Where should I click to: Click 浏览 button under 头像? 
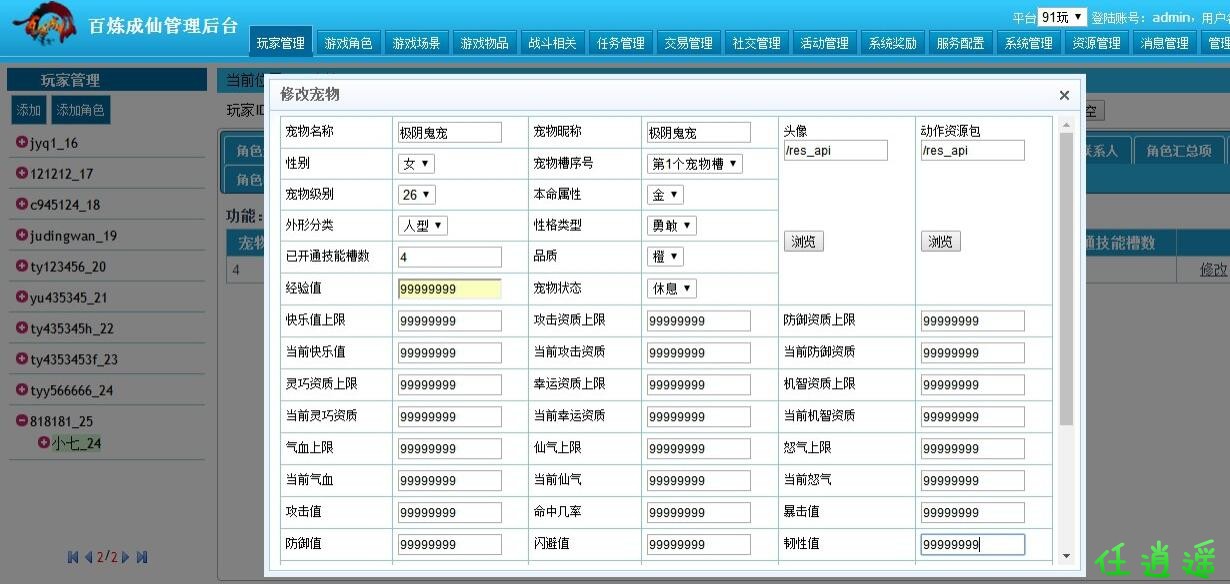tap(804, 241)
